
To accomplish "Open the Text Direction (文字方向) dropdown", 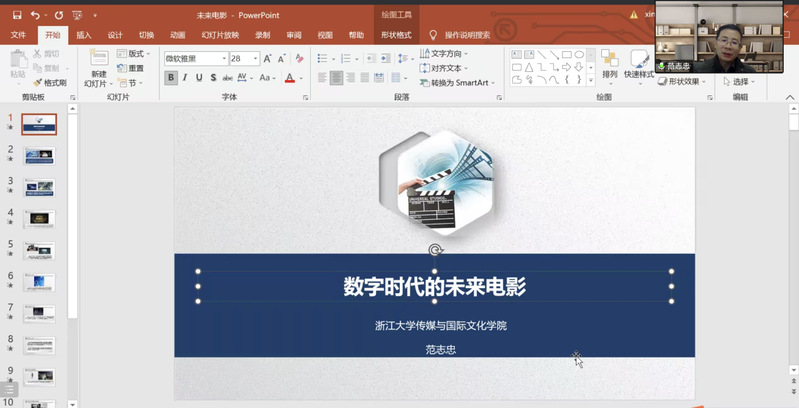I will click(x=446, y=53).
